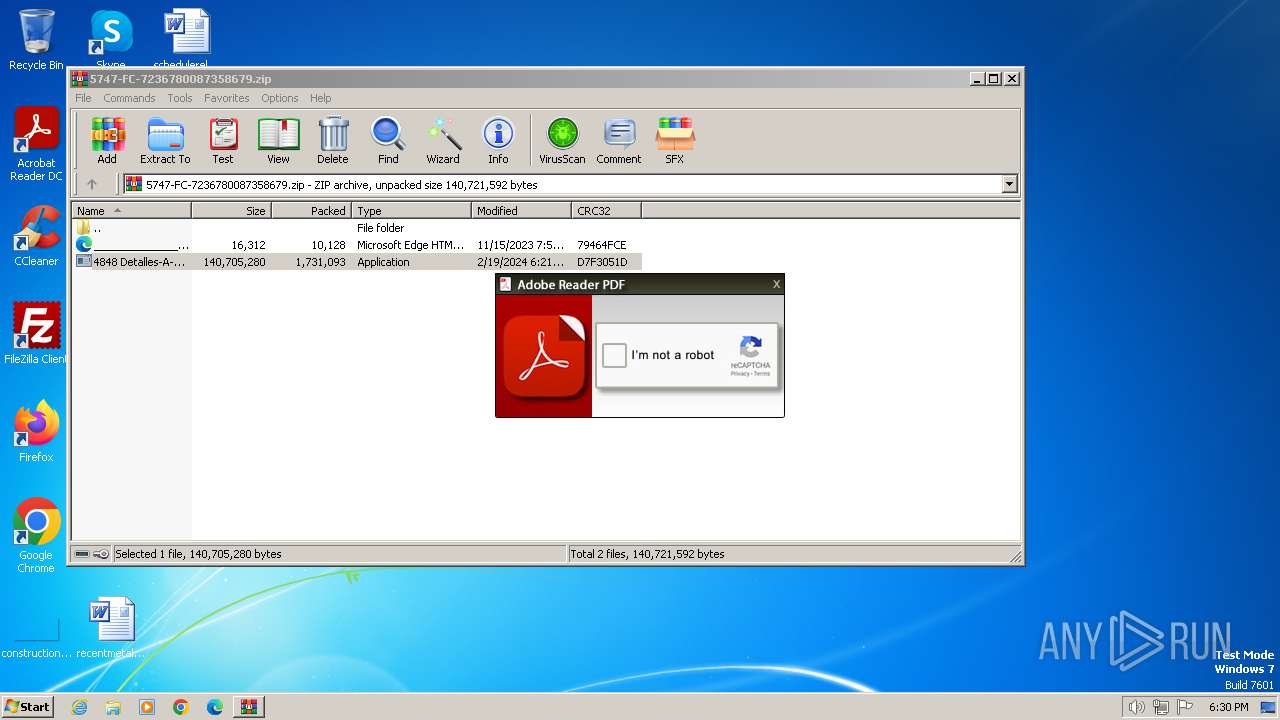
Task: Select the Microsoft Edge HTML file row
Action: [x=357, y=245]
